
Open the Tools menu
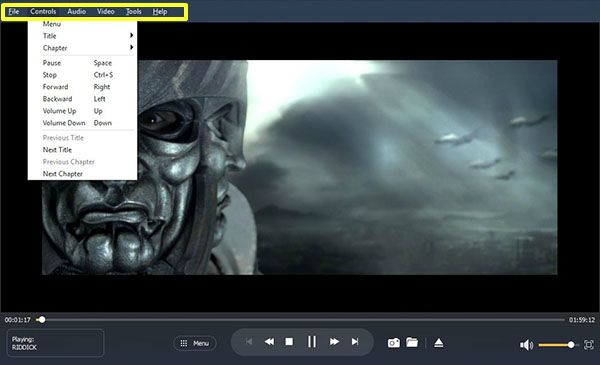click(134, 11)
